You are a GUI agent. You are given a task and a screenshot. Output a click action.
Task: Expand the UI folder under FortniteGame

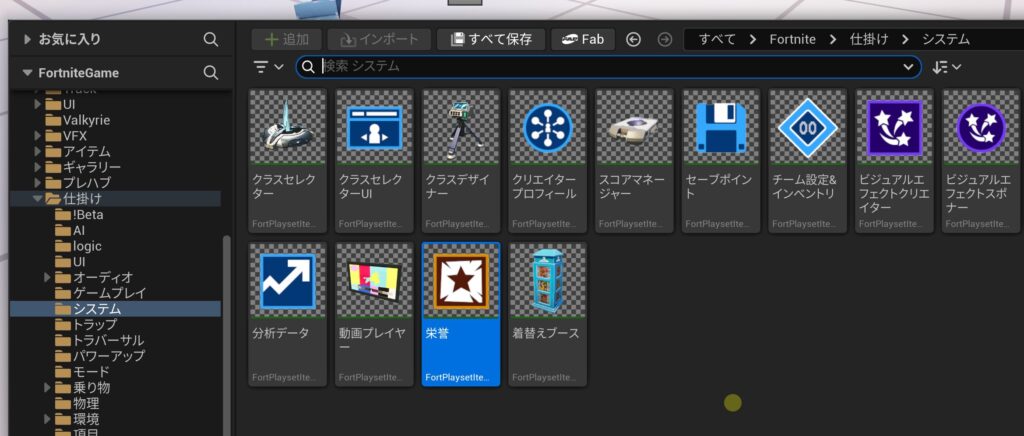tap(38, 104)
